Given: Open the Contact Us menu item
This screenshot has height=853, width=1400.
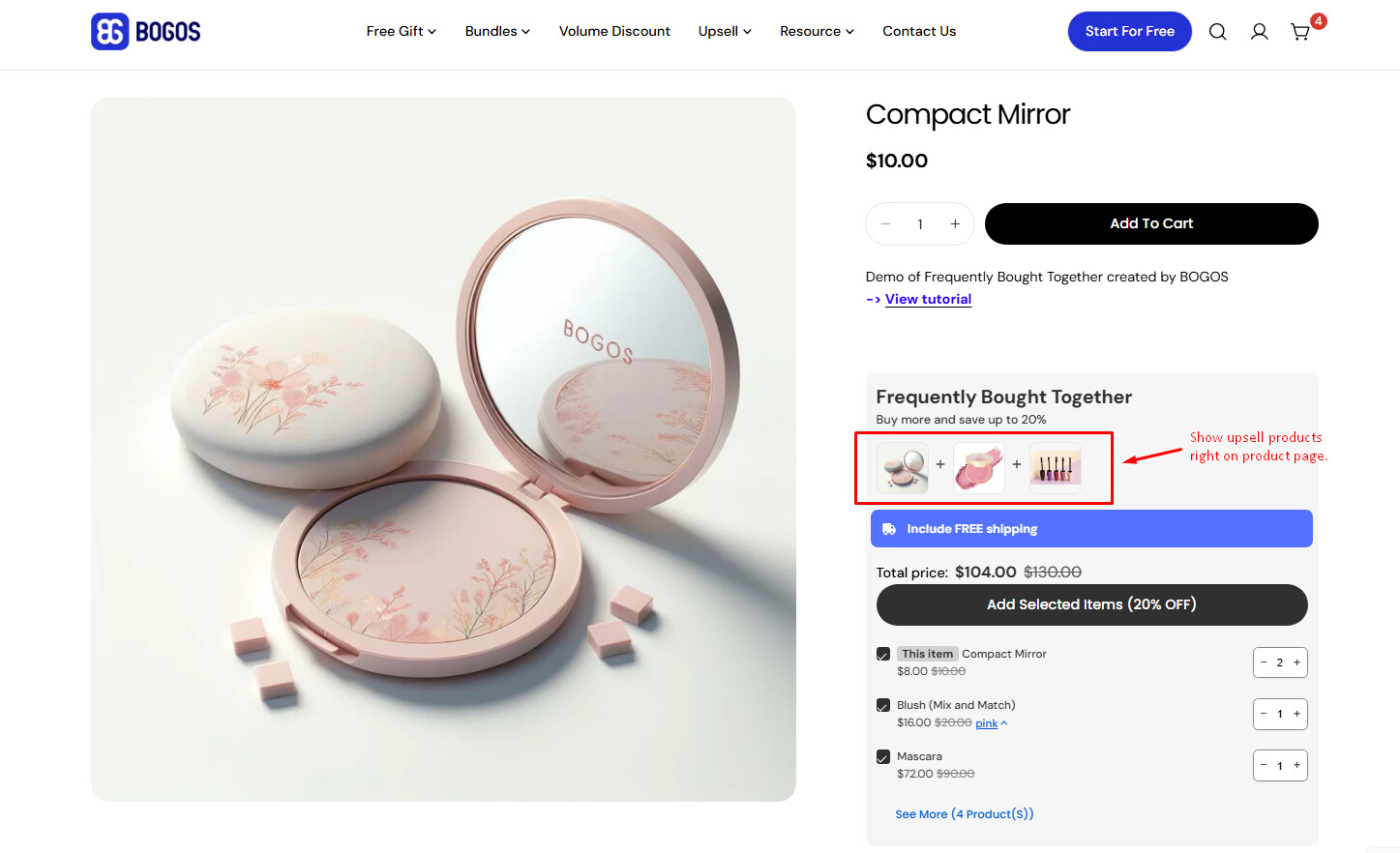Looking at the screenshot, I should point(919,31).
